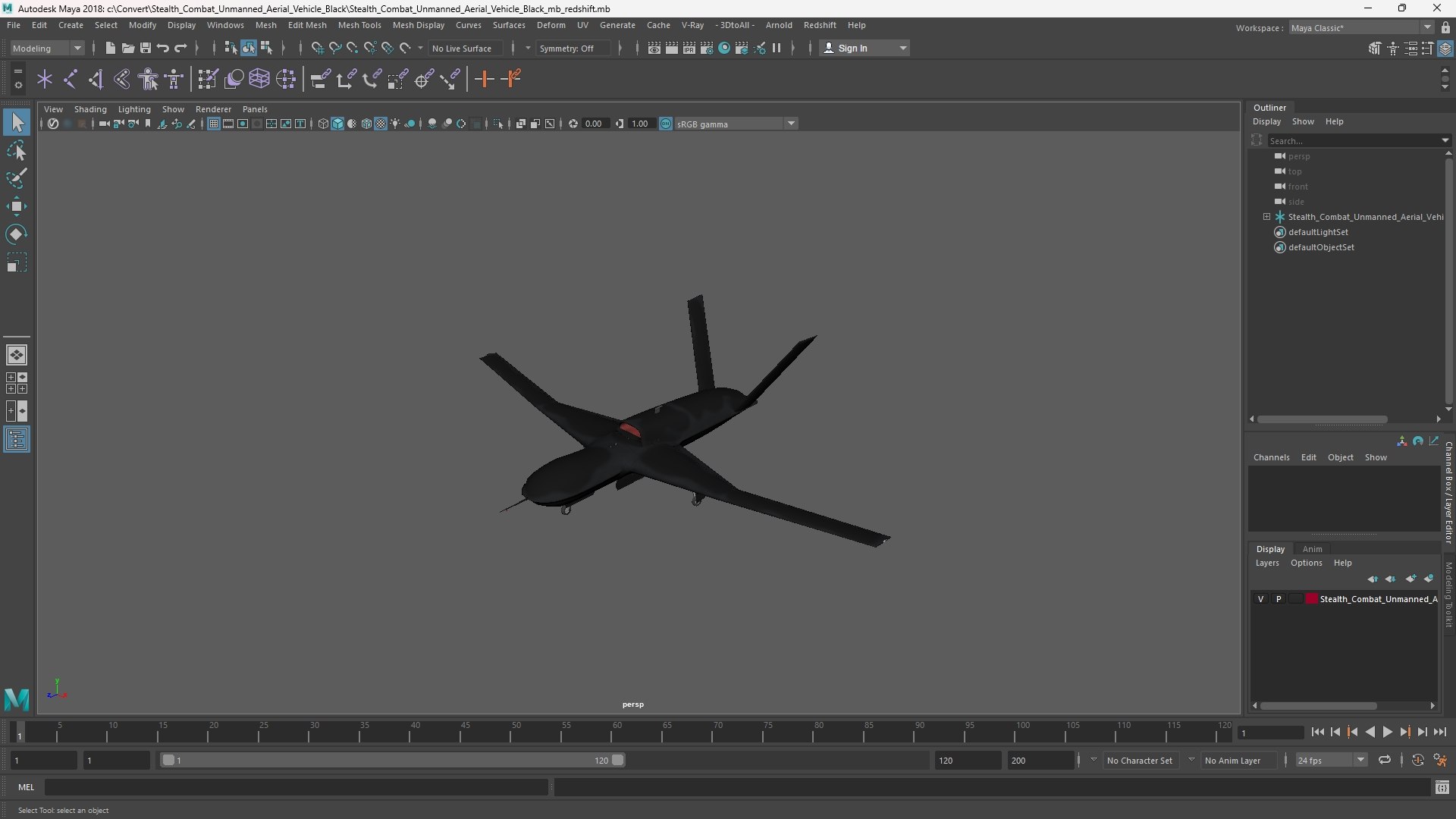Click the Open Scene folder icon
1456x819 pixels.
pyautogui.click(x=127, y=48)
